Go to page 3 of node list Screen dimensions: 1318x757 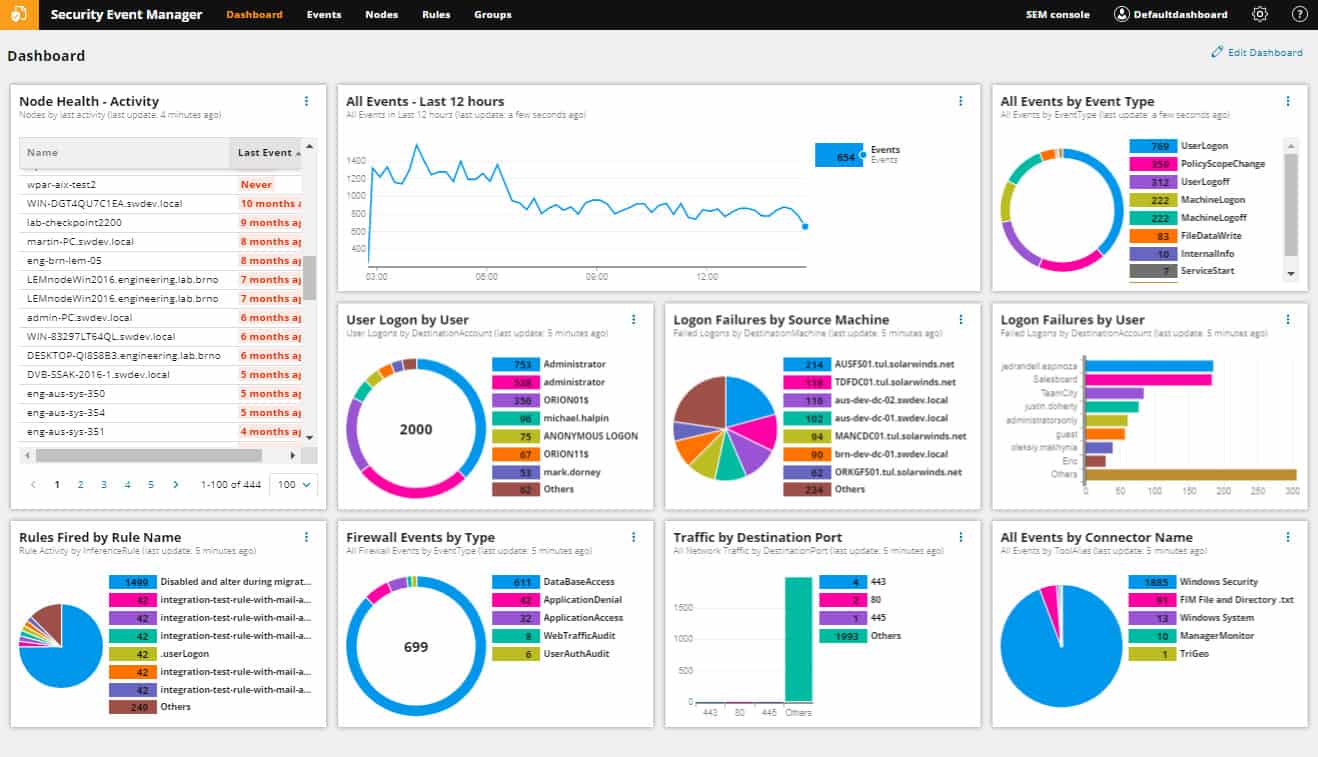click(x=104, y=484)
